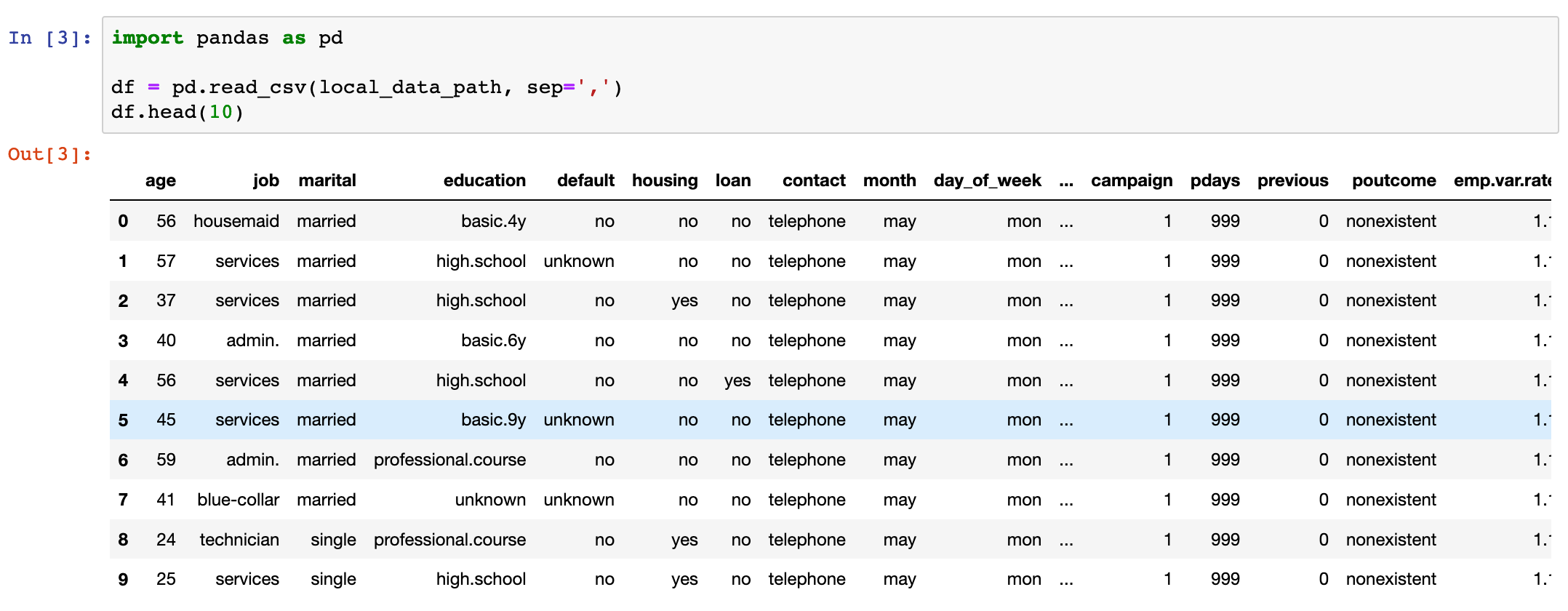
Task: Select the age column header
Action: click(x=161, y=180)
